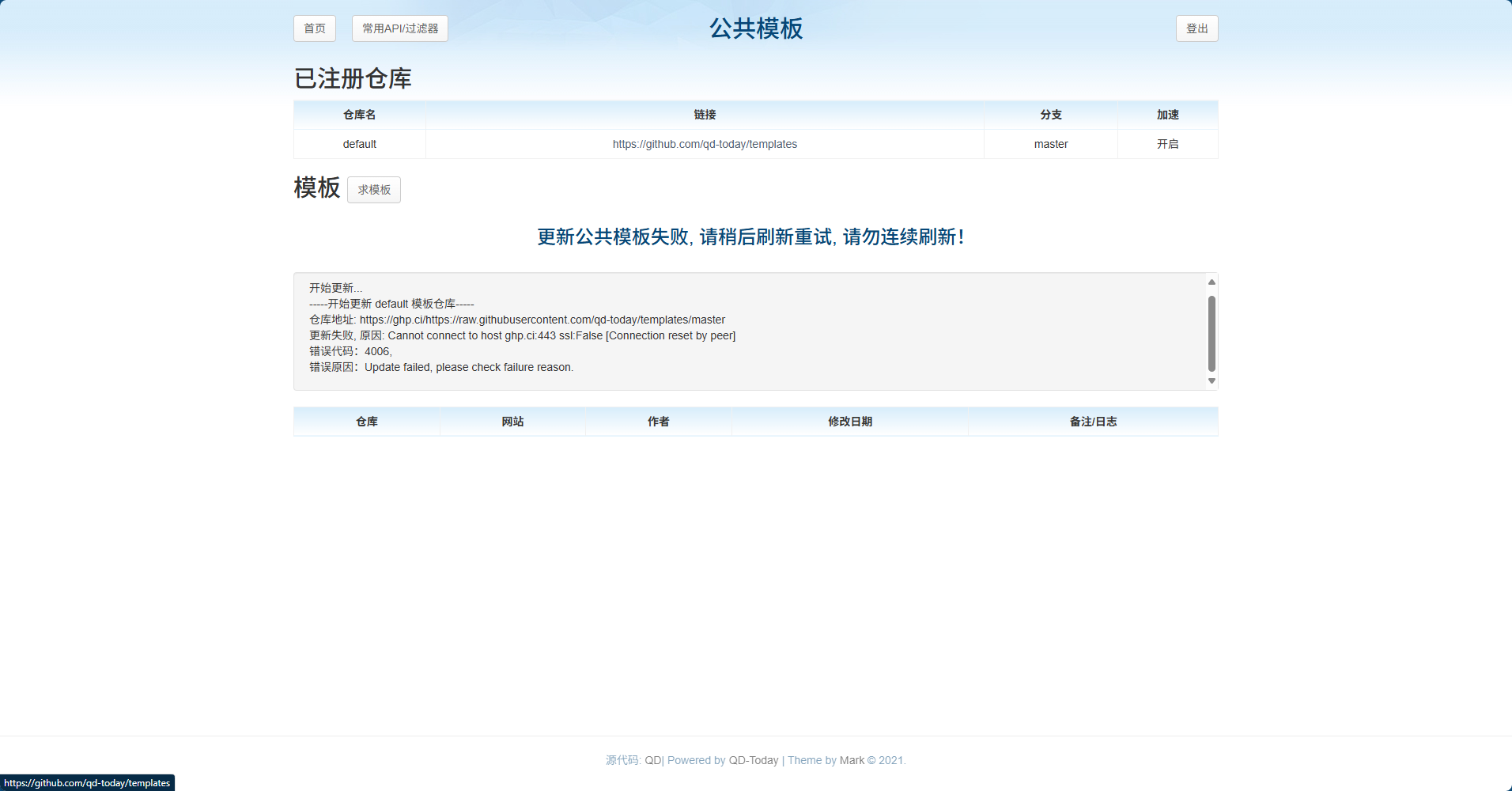This screenshot has height=791, width=1512.
Task: Select the 已注册仓库 heading
Action: (353, 78)
